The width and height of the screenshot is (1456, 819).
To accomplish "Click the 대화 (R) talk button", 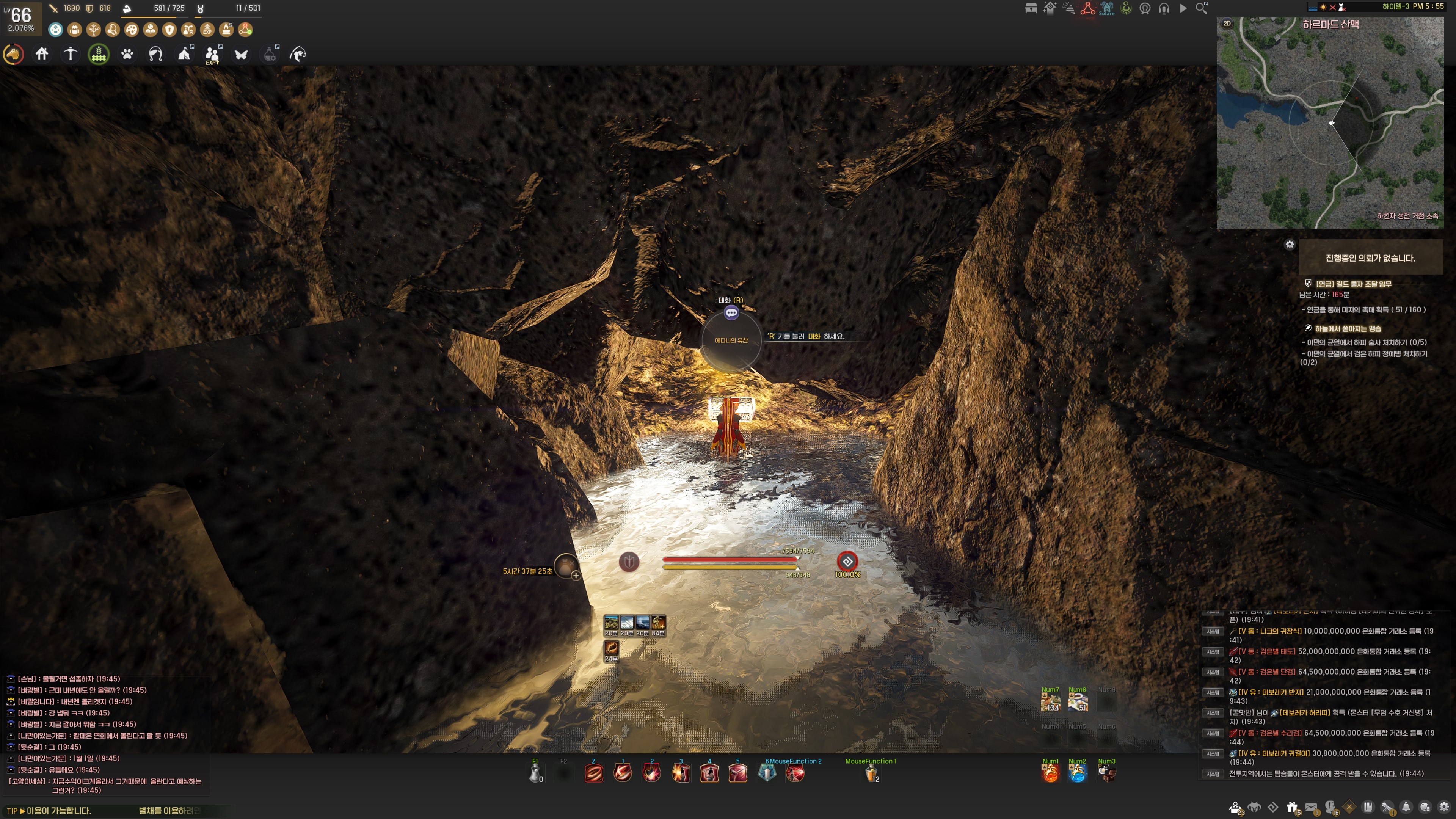I will (731, 312).
